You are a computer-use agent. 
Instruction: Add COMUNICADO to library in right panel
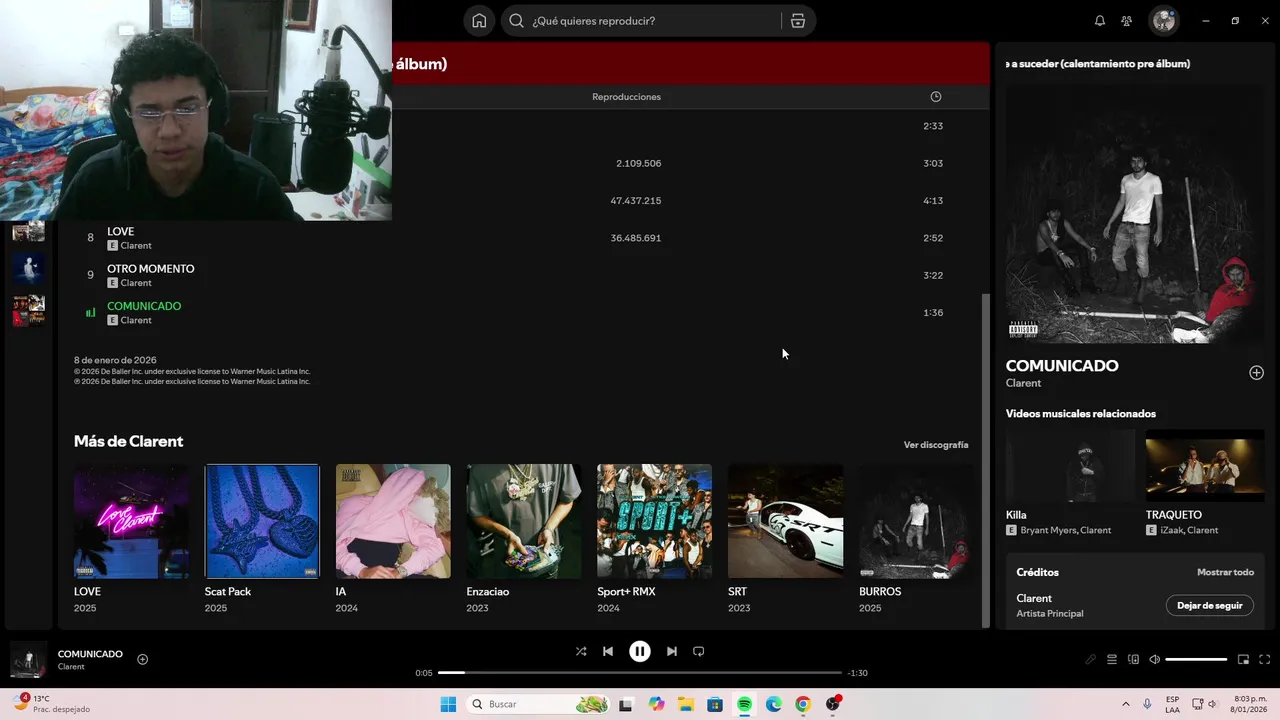1257,373
